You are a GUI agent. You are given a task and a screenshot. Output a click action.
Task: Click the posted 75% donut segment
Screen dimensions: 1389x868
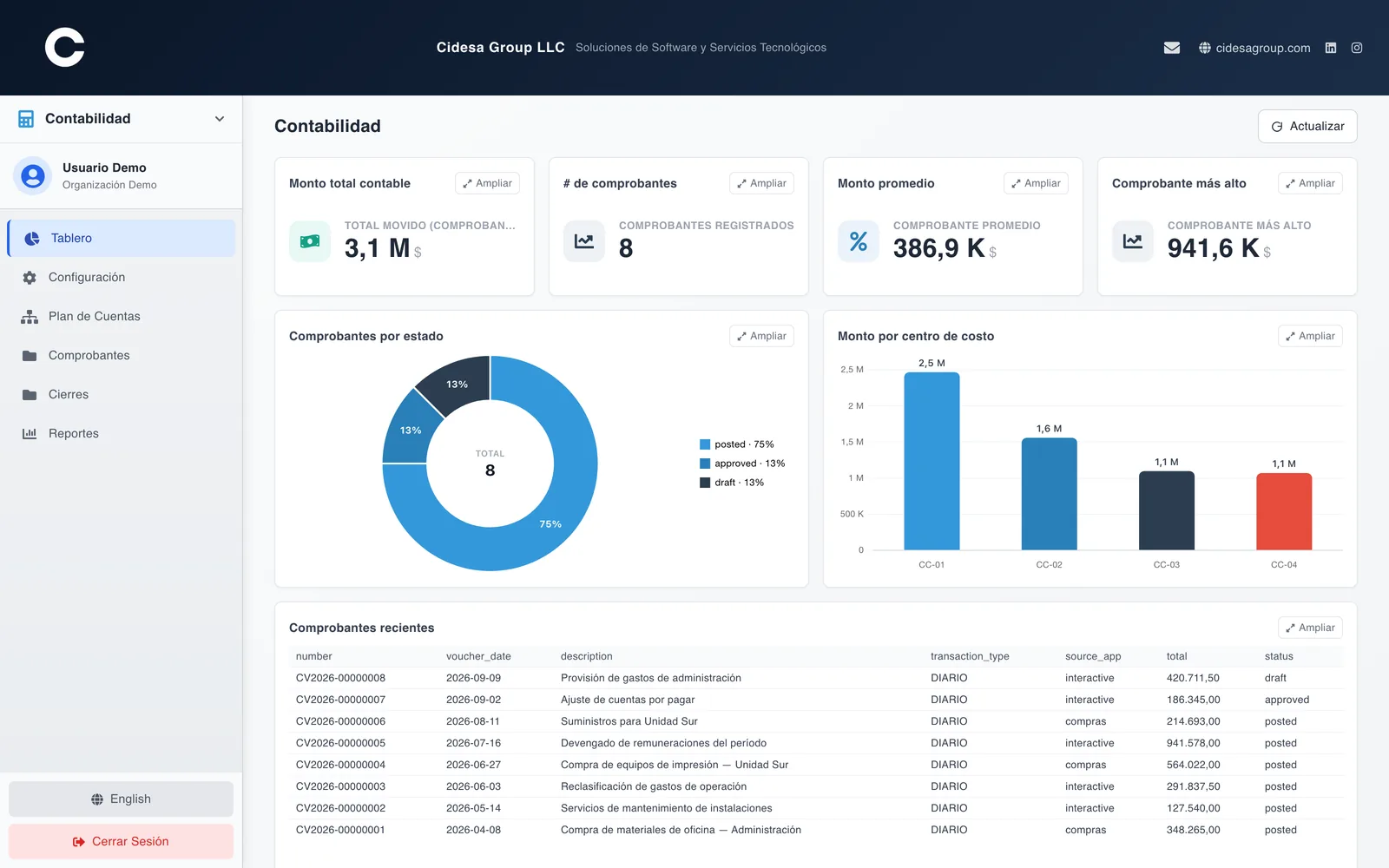point(550,523)
